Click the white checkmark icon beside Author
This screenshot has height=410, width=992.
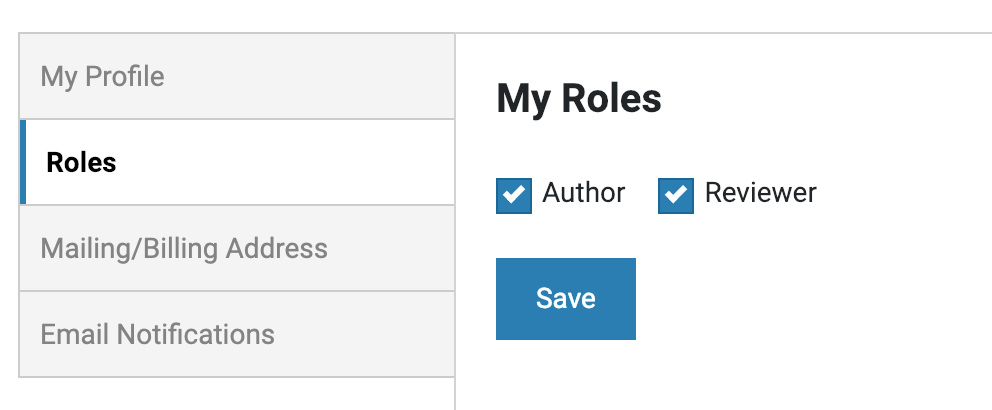[514, 196]
